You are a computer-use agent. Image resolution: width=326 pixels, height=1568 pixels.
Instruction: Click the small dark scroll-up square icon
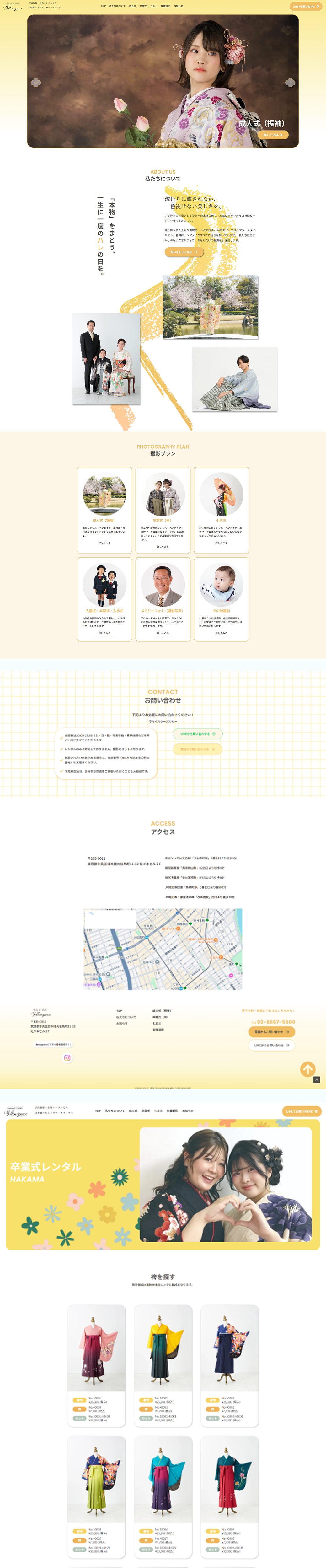coord(316,1079)
